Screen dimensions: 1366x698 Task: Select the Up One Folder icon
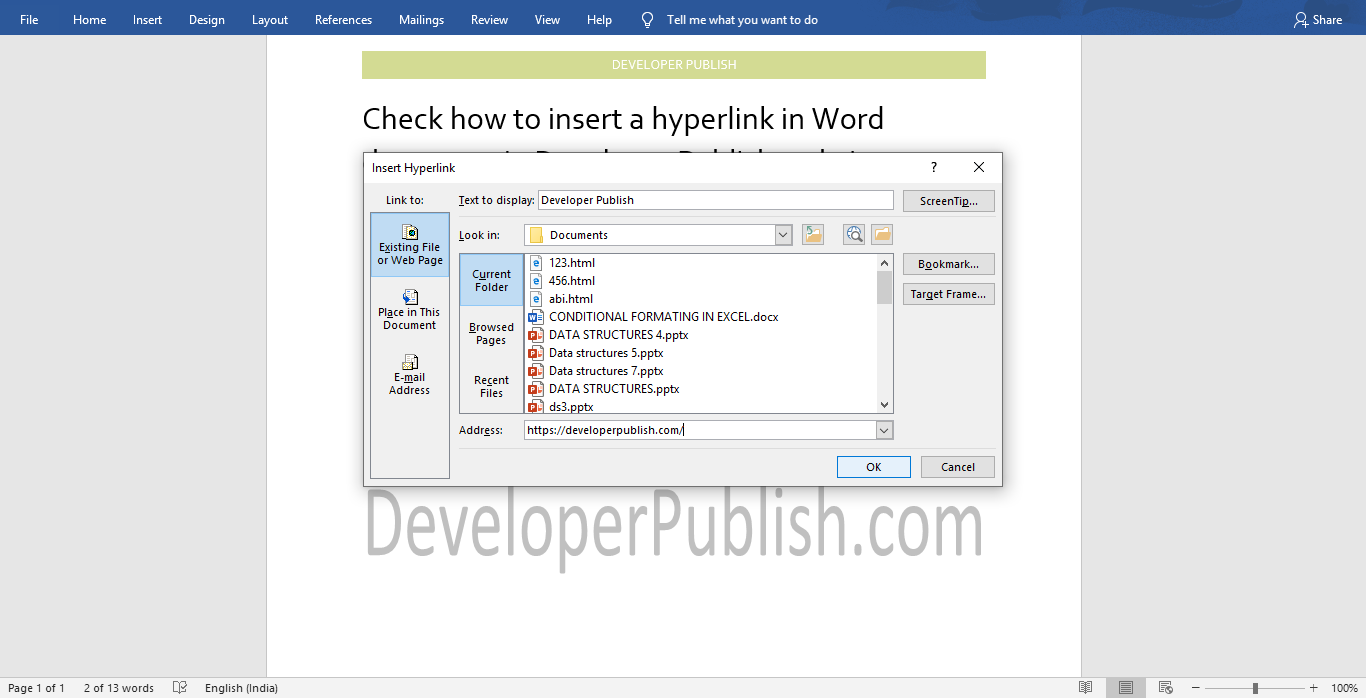(812, 233)
